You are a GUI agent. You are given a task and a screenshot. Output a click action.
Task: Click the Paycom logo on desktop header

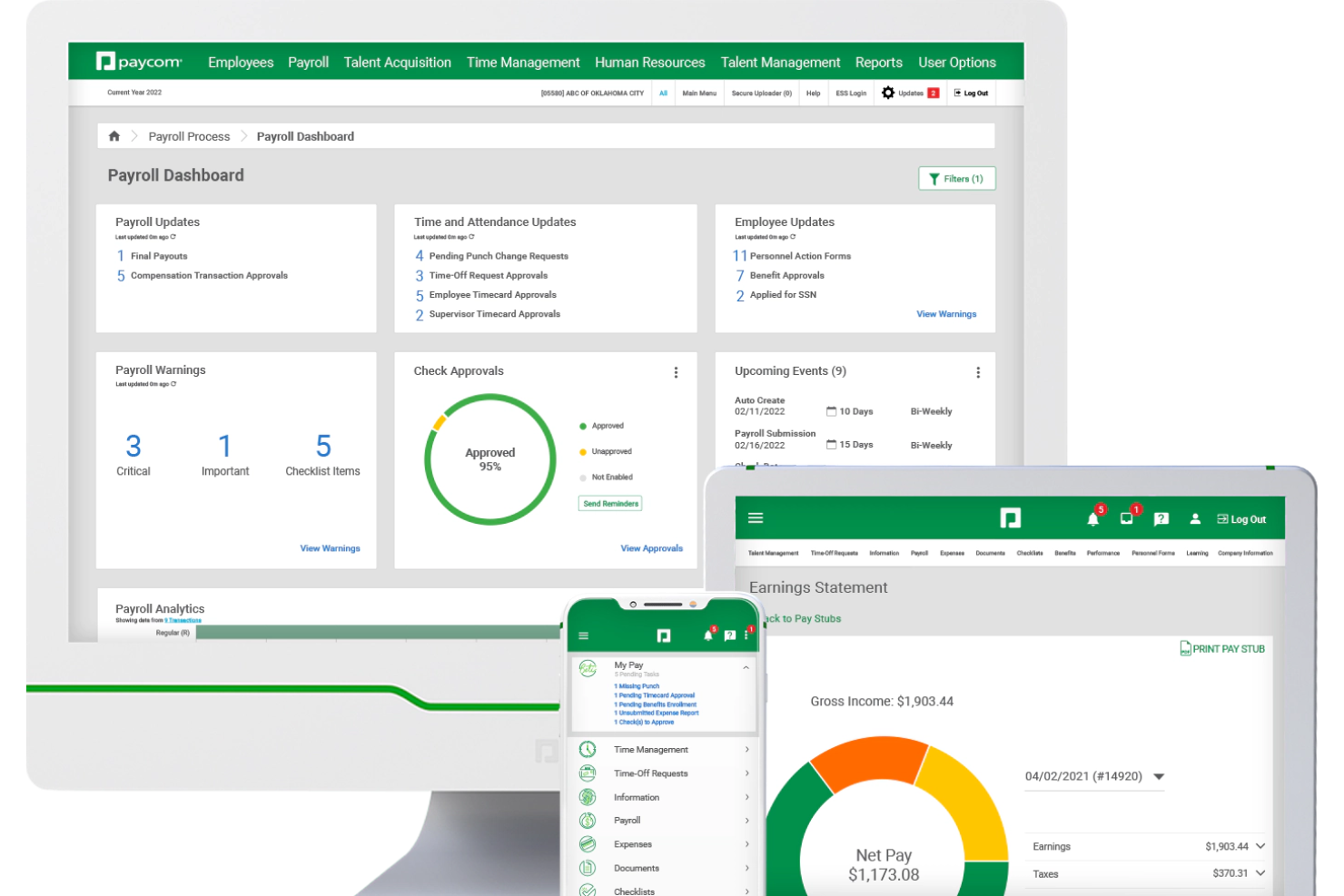(139, 62)
